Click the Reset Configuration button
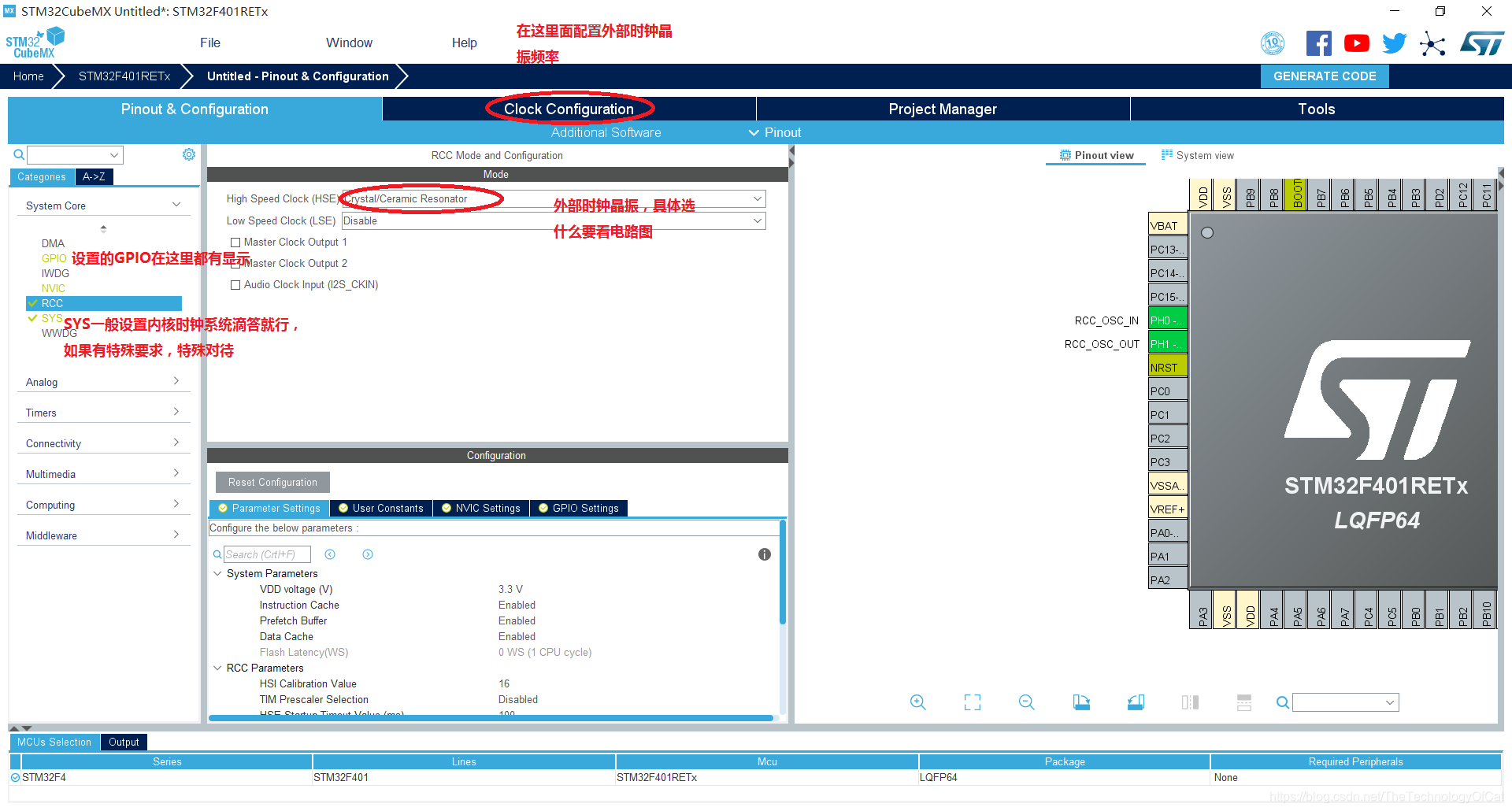This screenshot has width=1512, height=811. click(272, 482)
